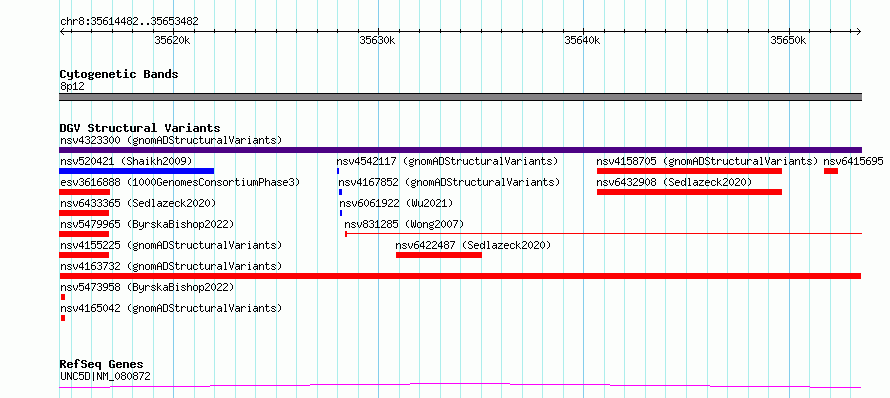Viewport: 890px width, 398px height.
Task: Open nsv5473958 (ByrskaBishop2022) label
Action: pos(146,287)
